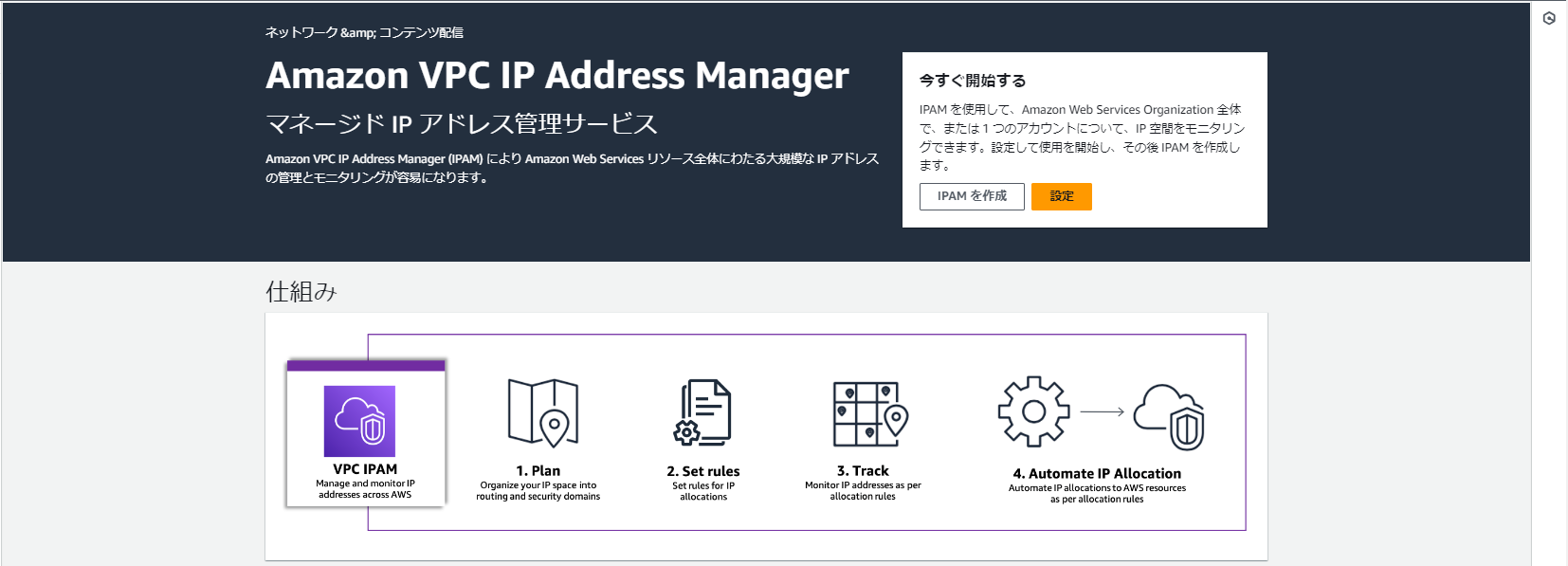Click the Set rules document gear icon
The height and width of the screenshot is (566, 1568).
coord(702,412)
